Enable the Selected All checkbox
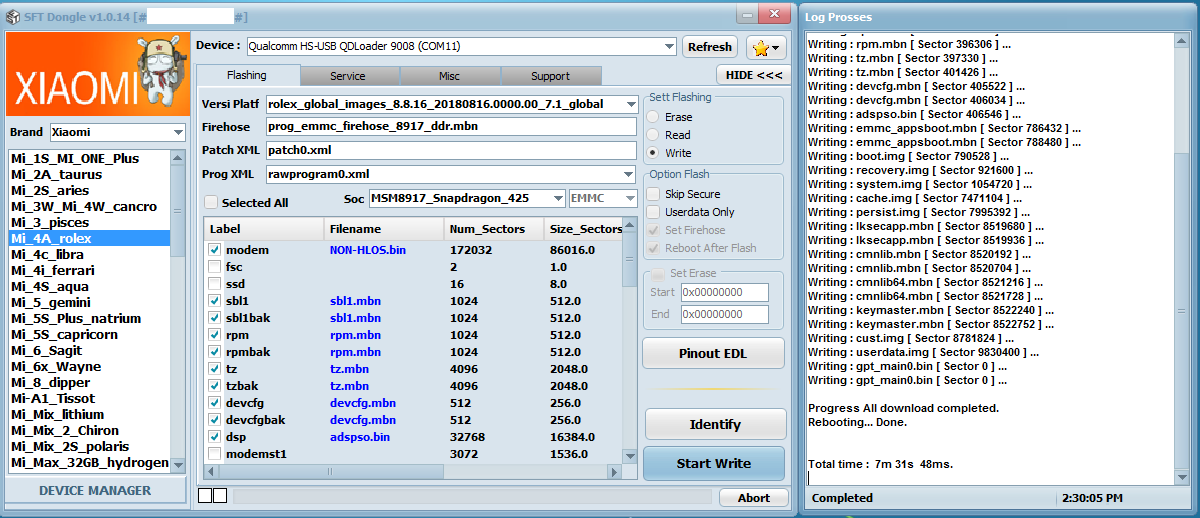This screenshot has height=518, width=1200. (x=211, y=203)
